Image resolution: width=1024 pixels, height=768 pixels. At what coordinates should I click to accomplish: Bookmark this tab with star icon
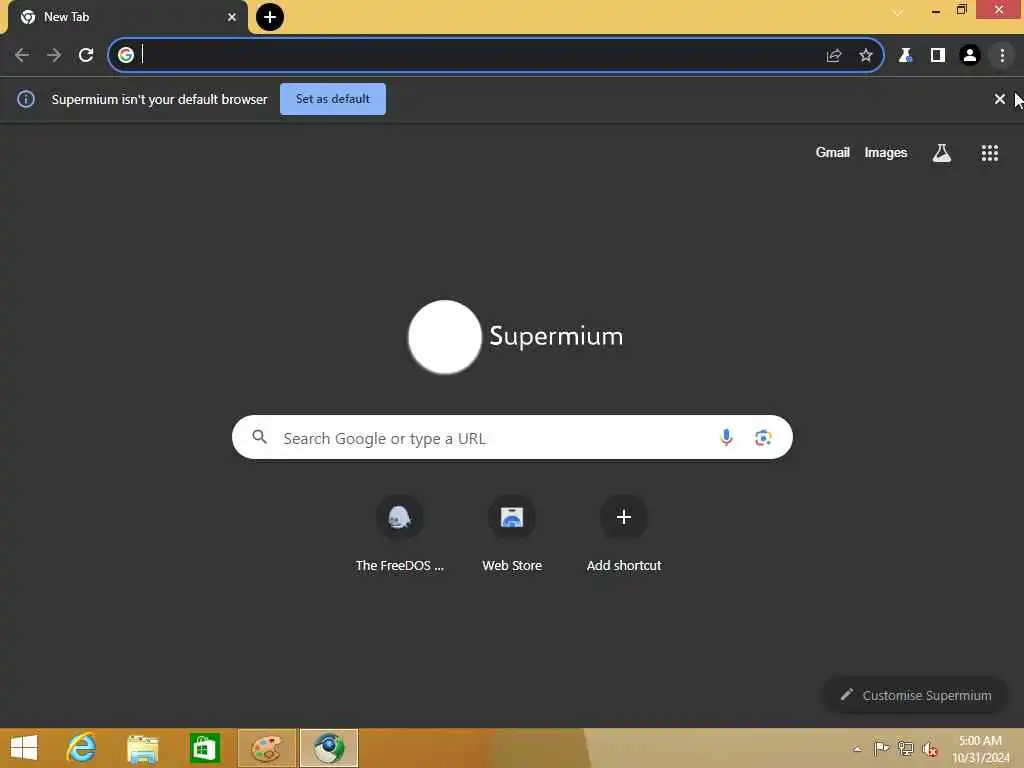coord(866,56)
